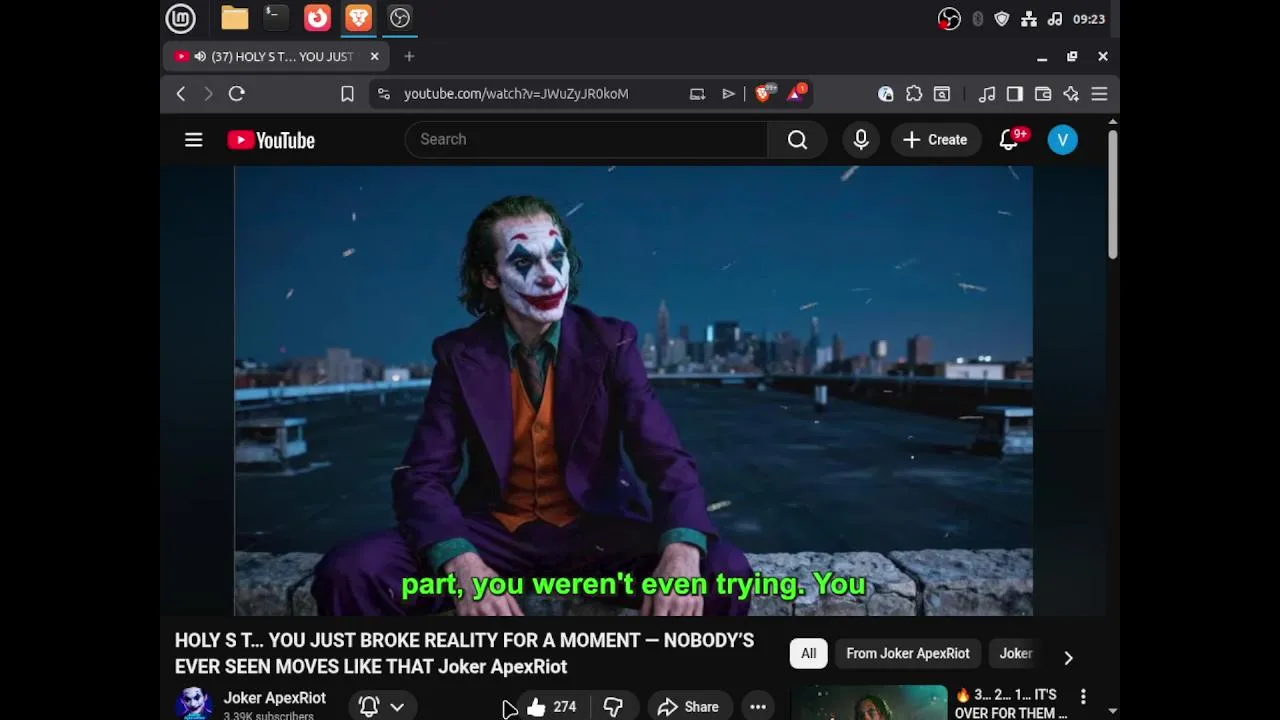The width and height of the screenshot is (1280, 720).
Task: Dislike this video
Action: click(x=613, y=707)
